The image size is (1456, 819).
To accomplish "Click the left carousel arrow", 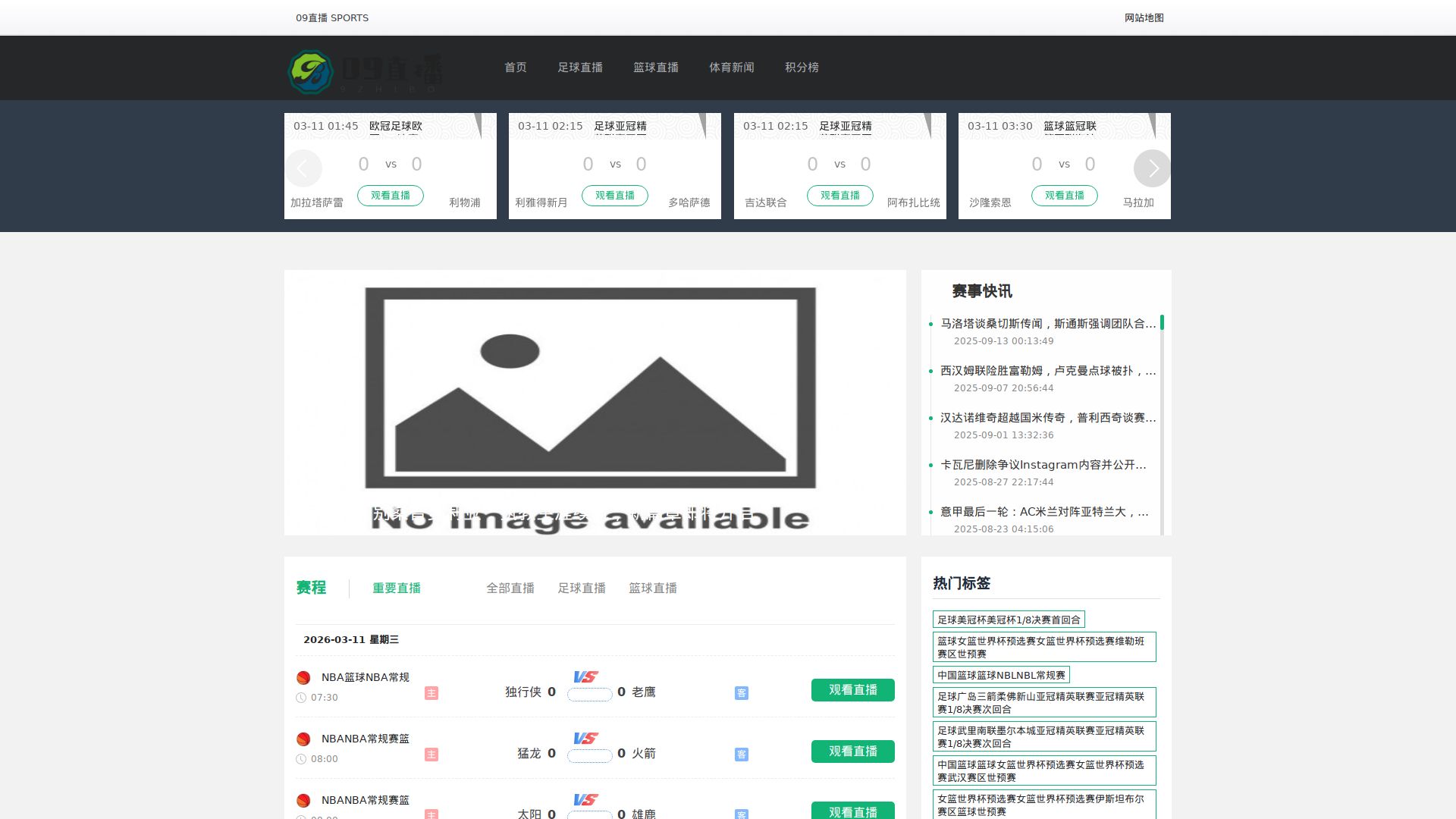I will (x=303, y=168).
